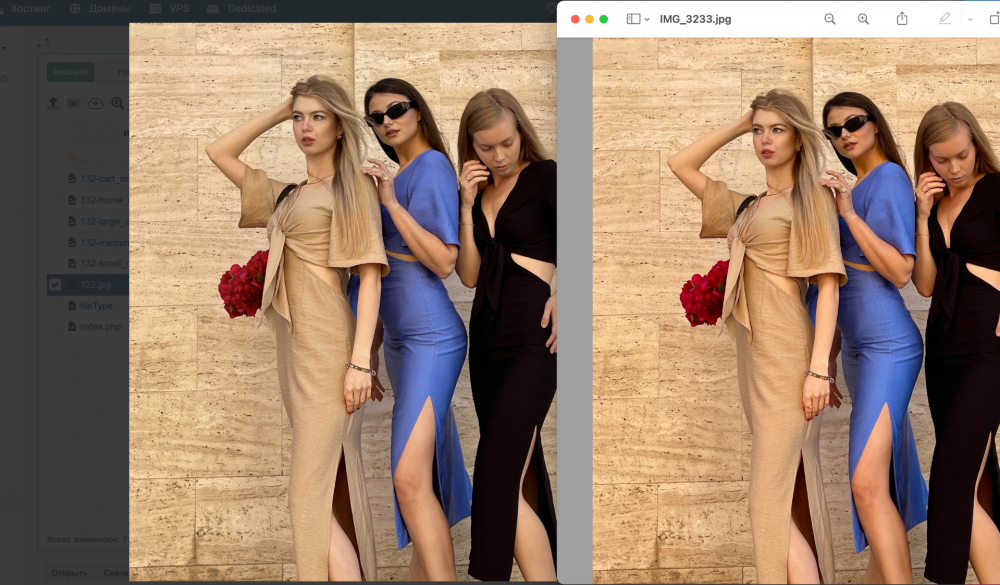This screenshot has width=1000, height=585.
Task: Toggle the Preview sidebar view button
Action: [633, 19]
